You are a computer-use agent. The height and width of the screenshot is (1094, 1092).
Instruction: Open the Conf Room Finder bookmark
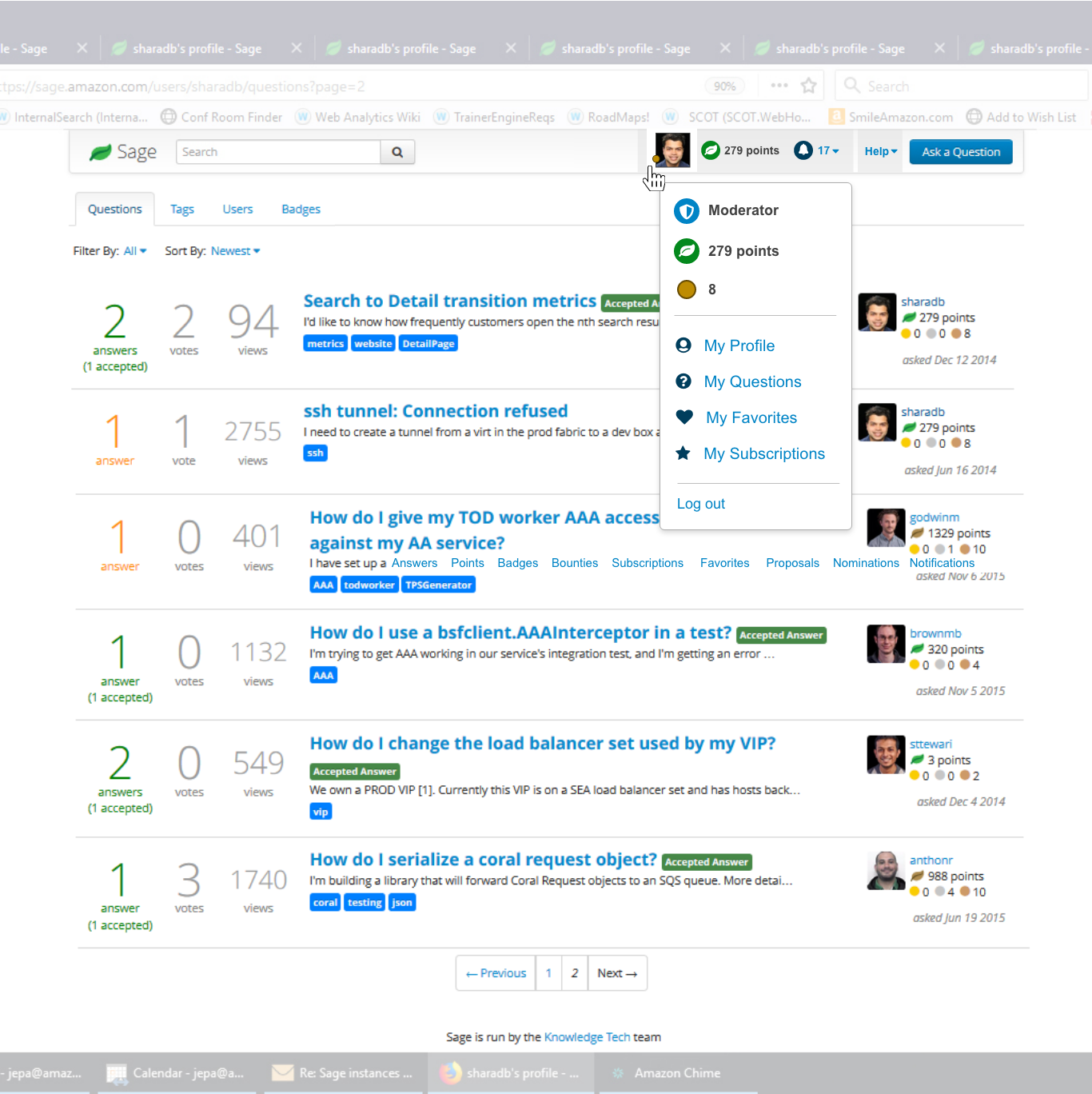[222, 117]
